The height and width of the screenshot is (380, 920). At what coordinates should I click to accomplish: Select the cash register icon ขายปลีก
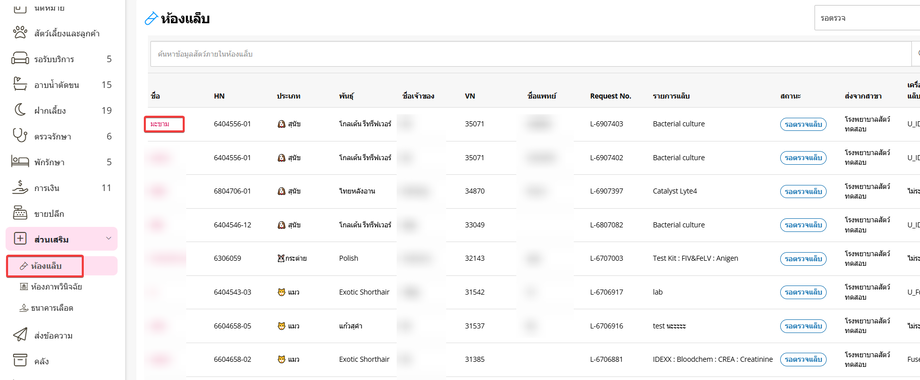[20, 213]
